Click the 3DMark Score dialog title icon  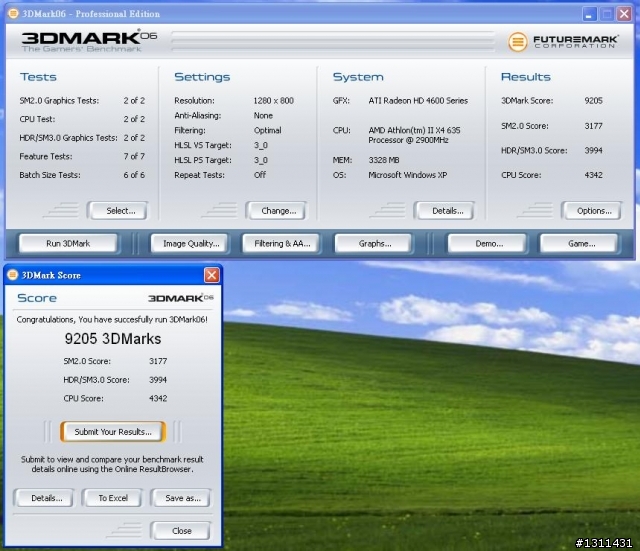coord(13,275)
